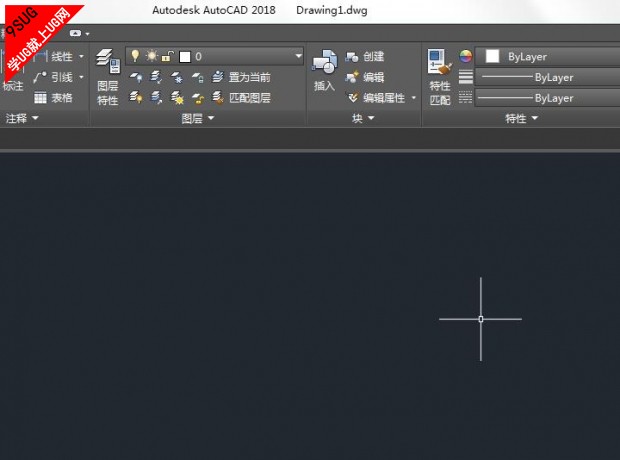Open the 线性 dimension dropdown arrow
Screen dimensions: 620x460
click(x=81, y=57)
